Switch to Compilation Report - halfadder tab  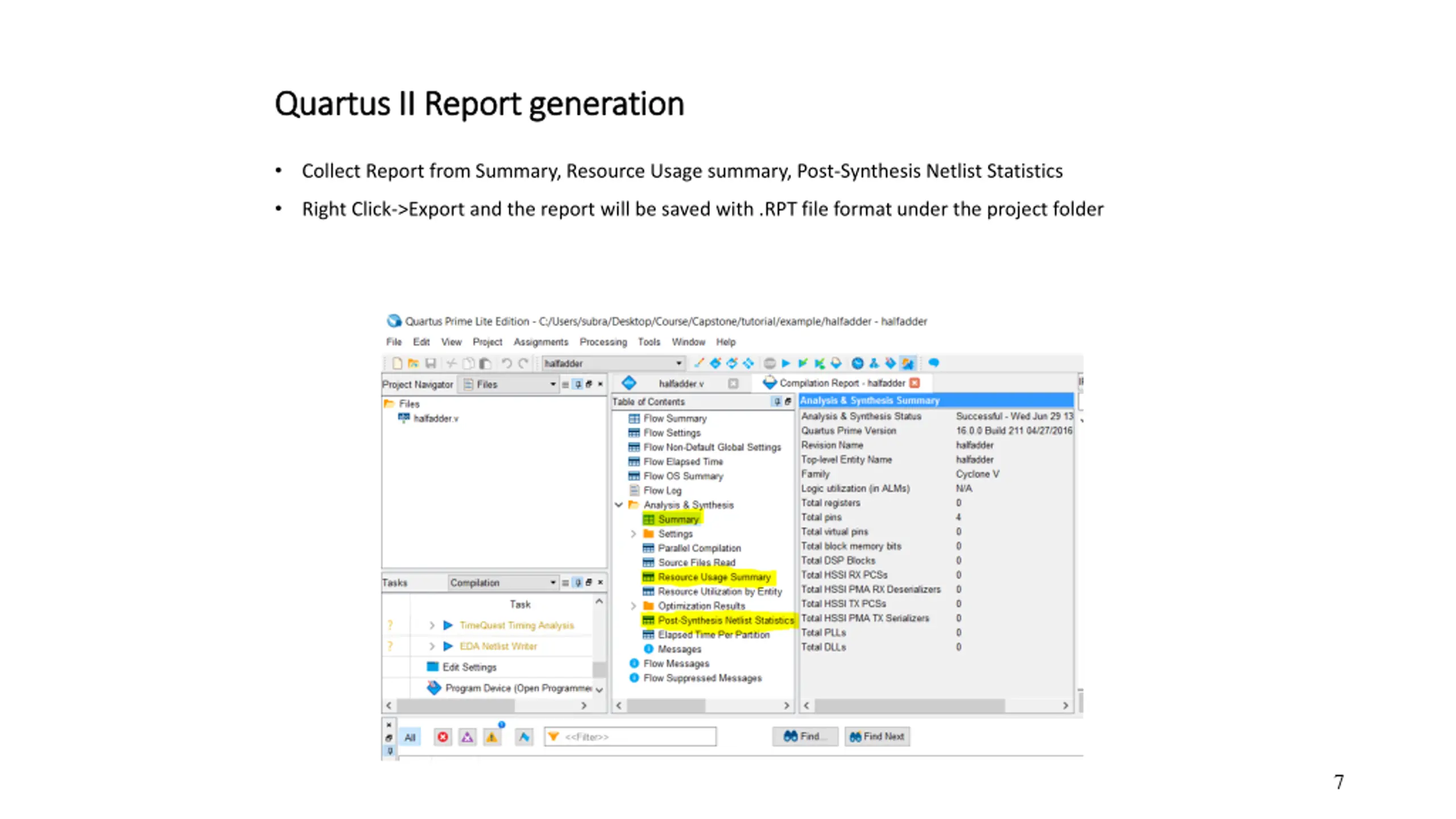[x=842, y=383]
